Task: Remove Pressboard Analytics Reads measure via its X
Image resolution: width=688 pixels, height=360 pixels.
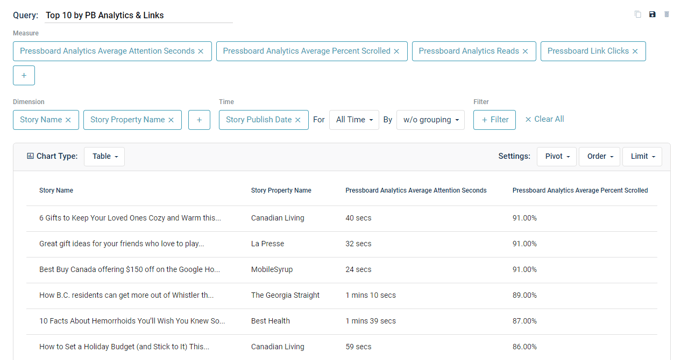Action: 525,51
